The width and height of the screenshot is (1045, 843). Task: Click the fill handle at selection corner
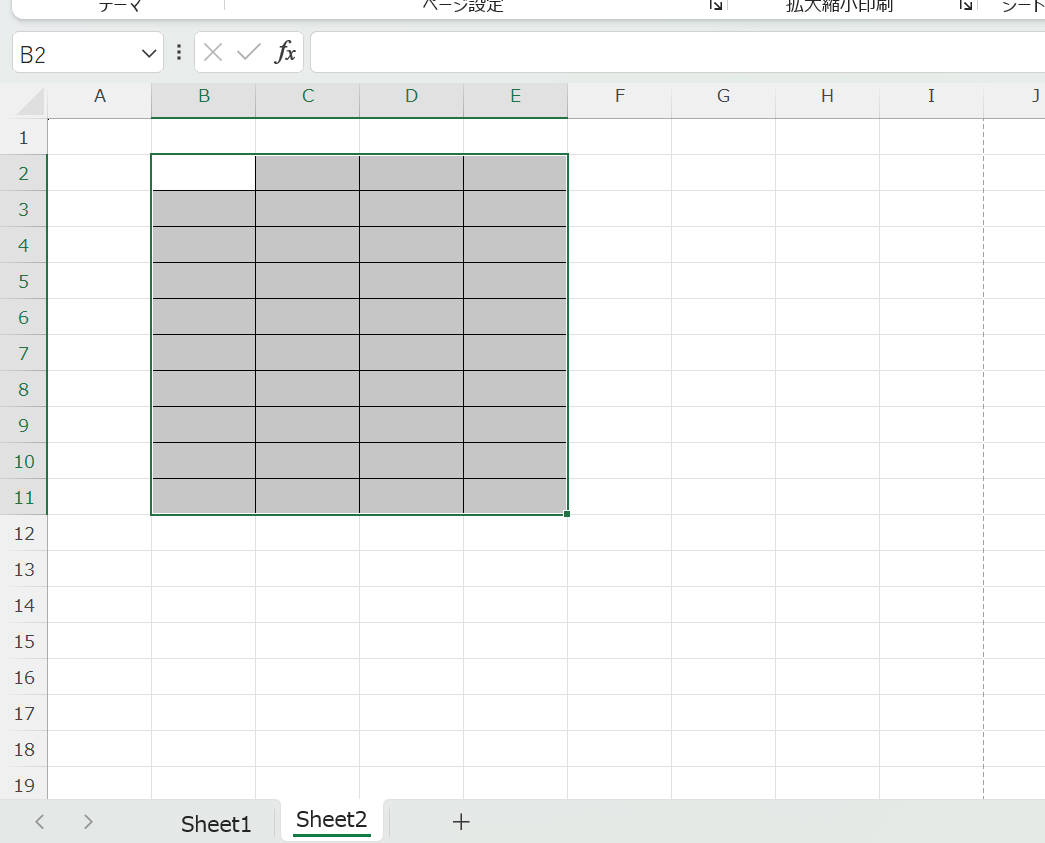pos(567,514)
